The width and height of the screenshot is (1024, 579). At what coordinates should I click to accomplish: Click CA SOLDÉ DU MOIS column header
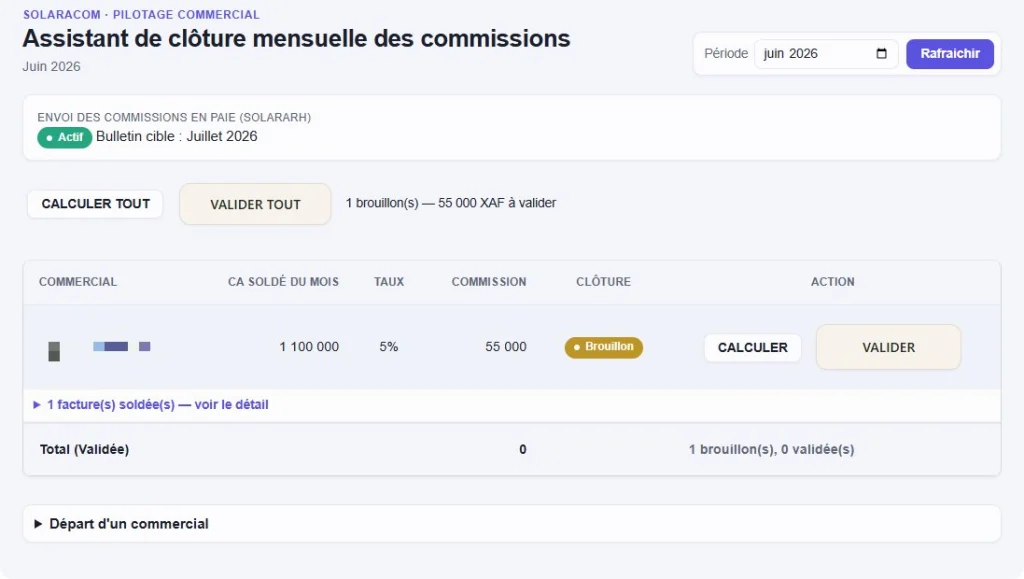283,282
